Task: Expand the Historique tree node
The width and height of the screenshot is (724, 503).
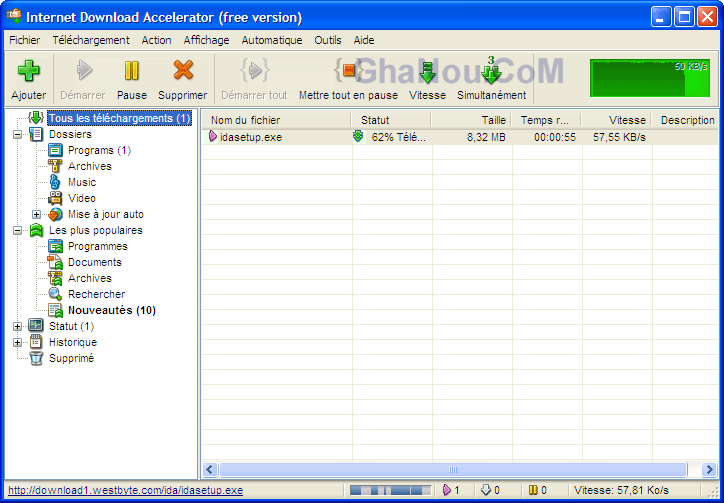Action: point(18,342)
